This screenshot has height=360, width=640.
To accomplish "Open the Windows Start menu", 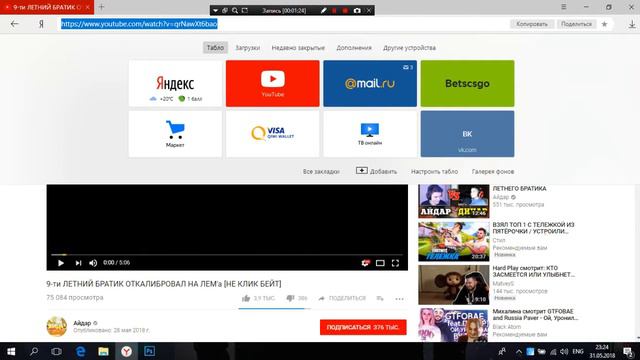I will pos(11,351).
